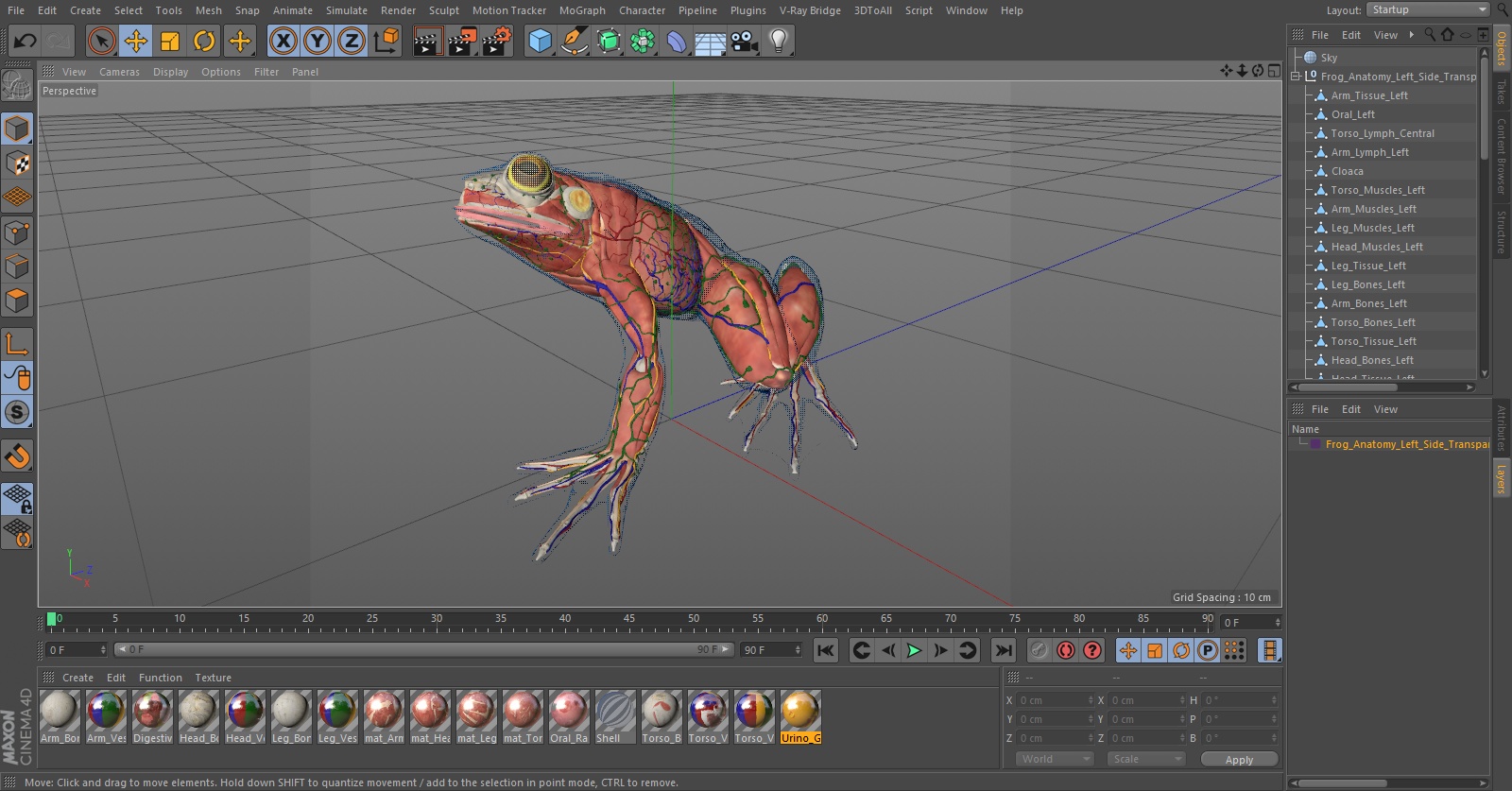This screenshot has height=791, width=1512.
Task: Open the World coordinate dropdown
Action: click(x=1056, y=759)
